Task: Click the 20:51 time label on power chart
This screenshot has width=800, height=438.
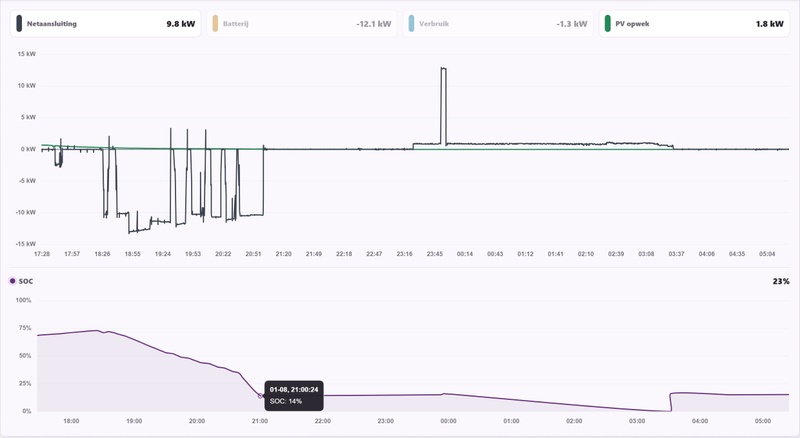Action: [254, 254]
